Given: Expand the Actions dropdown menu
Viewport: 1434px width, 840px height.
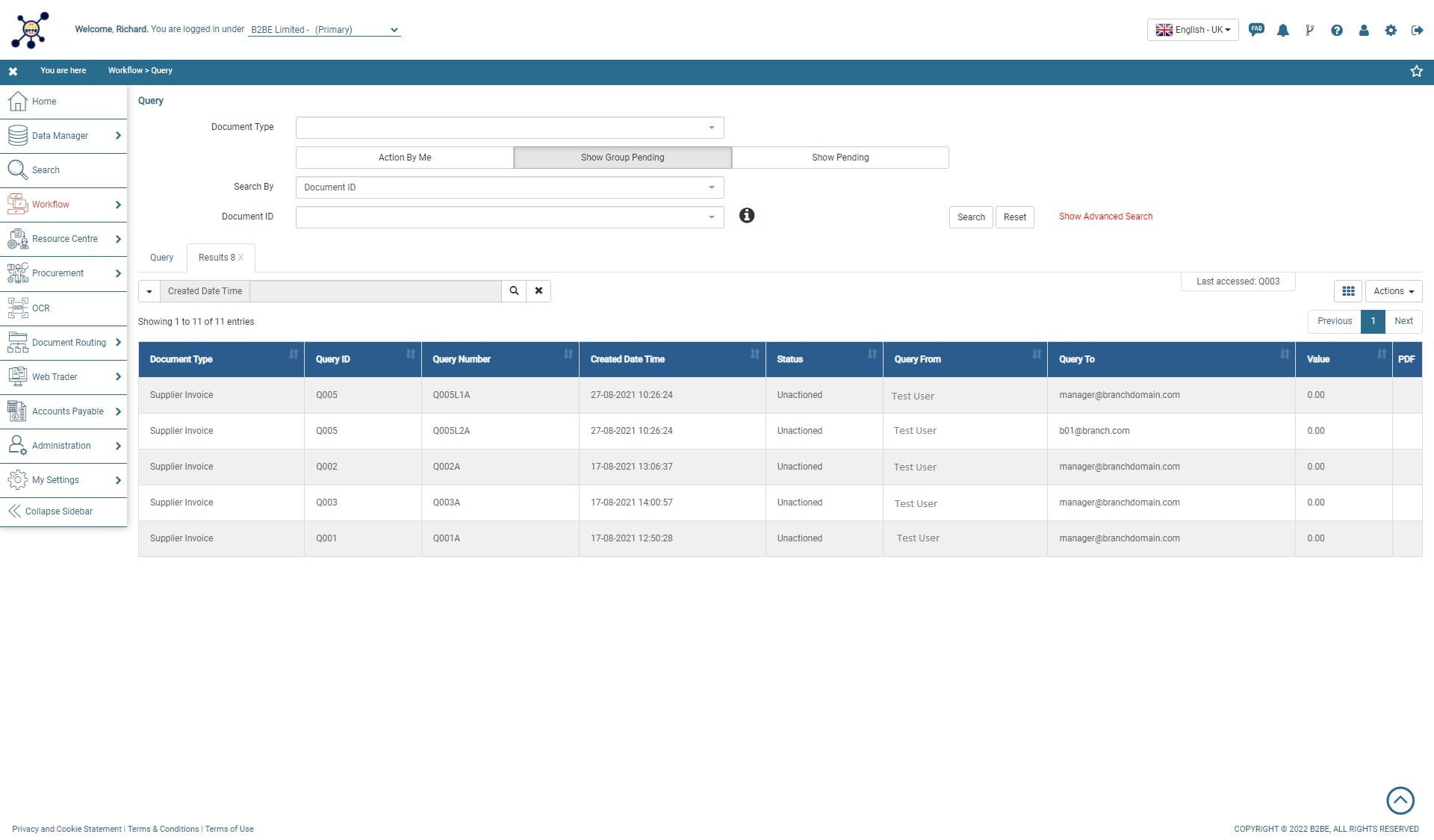Looking at the screenshot, I should point(1393,291).
